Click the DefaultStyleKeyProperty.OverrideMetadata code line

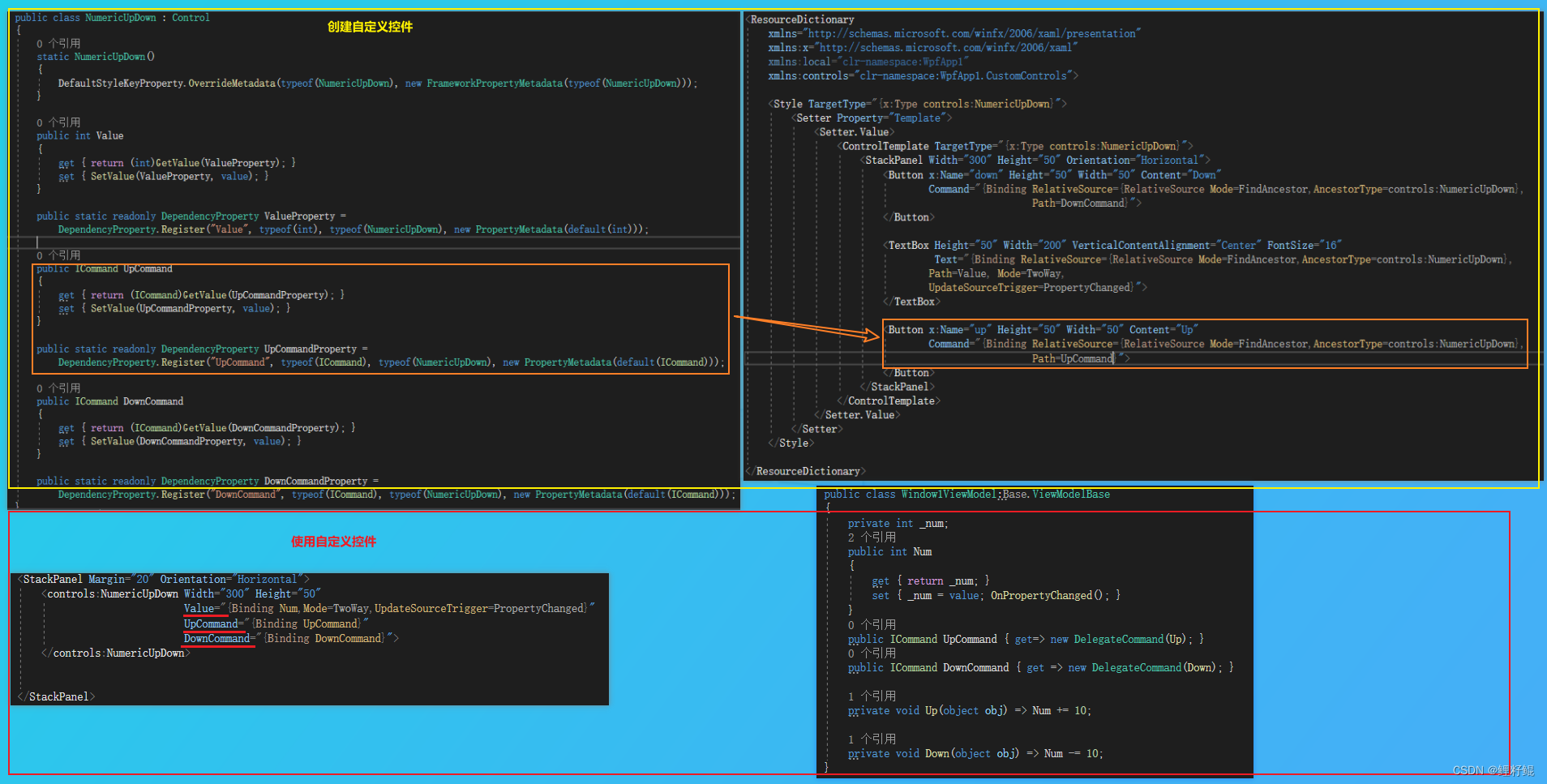pyautogui.click(x=378, y=84)
